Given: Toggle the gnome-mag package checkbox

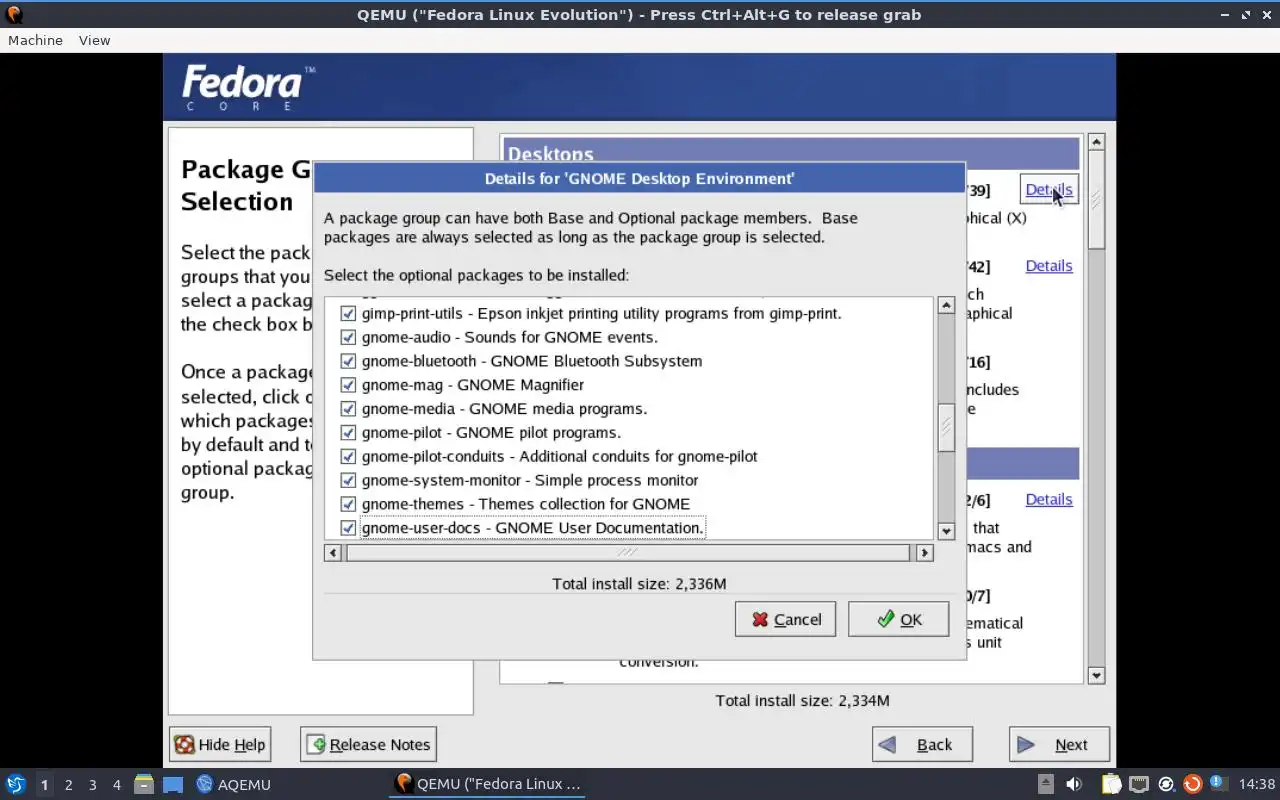Looking at the screenshot, I should click(348, 385).
